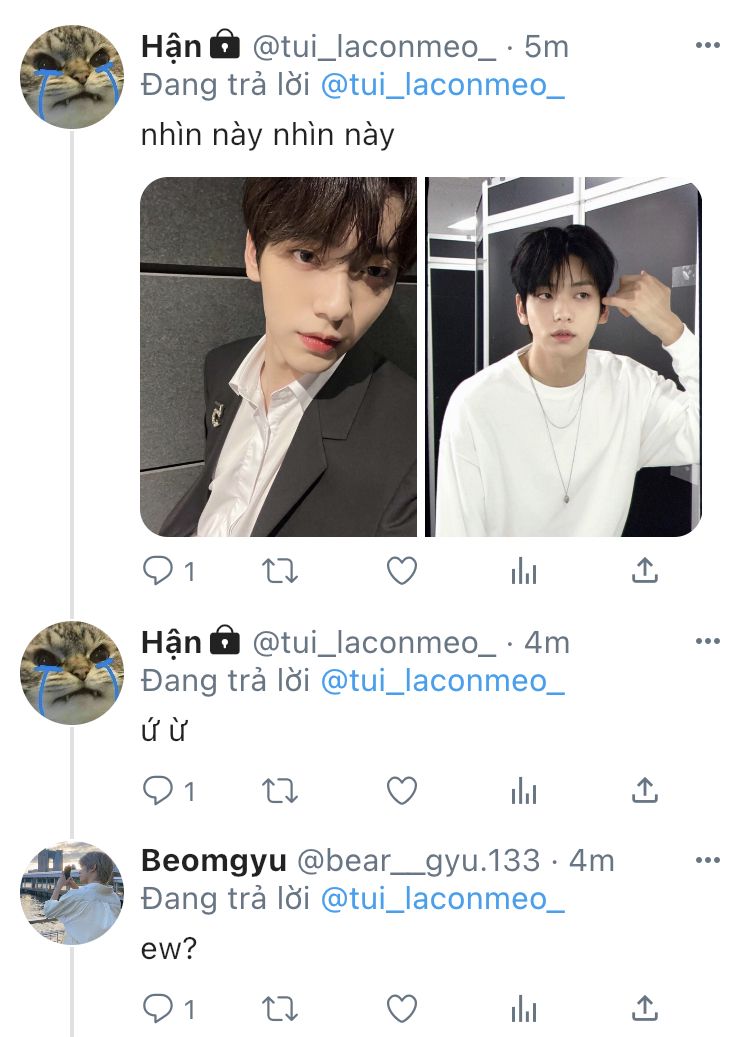Screen dimensions: 750x1037
Task: Share Beomgyu's "ew?" reply
Action: pyautogui.click(x=646, y=1008)
